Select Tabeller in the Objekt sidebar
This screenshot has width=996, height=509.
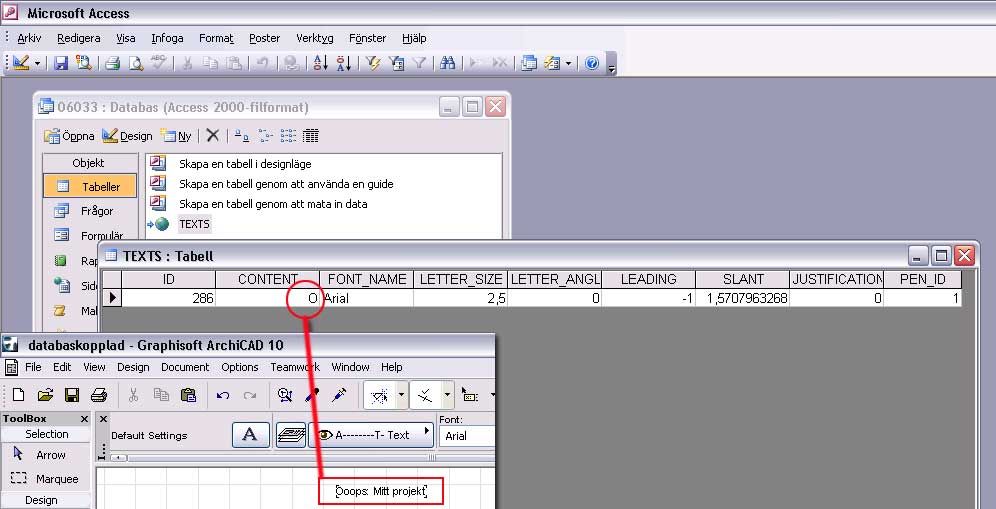90,186
